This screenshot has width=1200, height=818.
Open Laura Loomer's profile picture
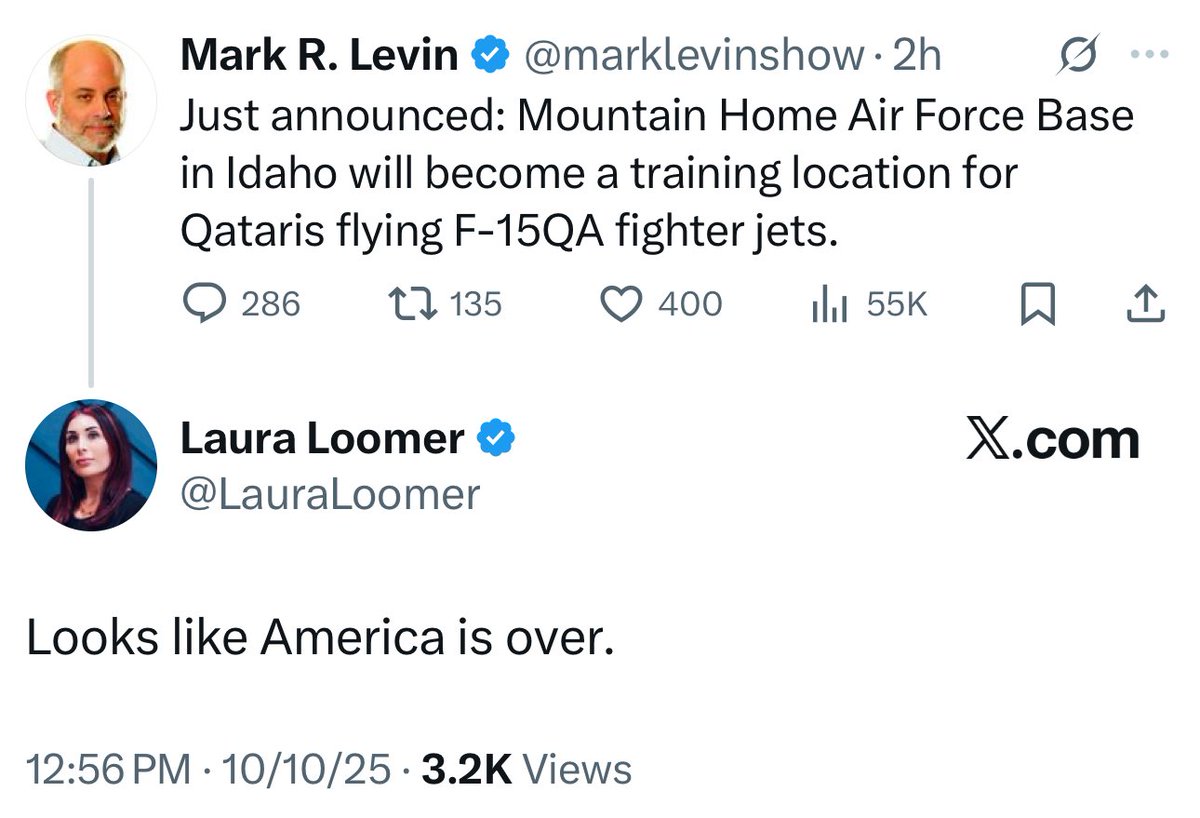click(x=91, y=465)
